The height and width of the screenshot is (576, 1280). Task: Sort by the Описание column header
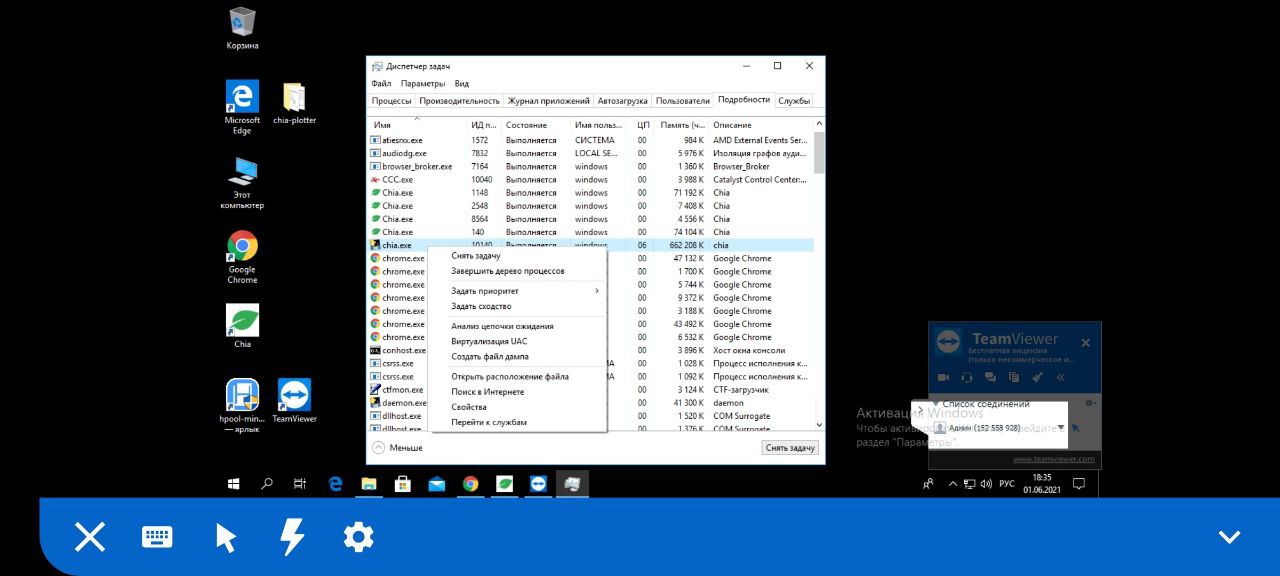click(761, 125)
